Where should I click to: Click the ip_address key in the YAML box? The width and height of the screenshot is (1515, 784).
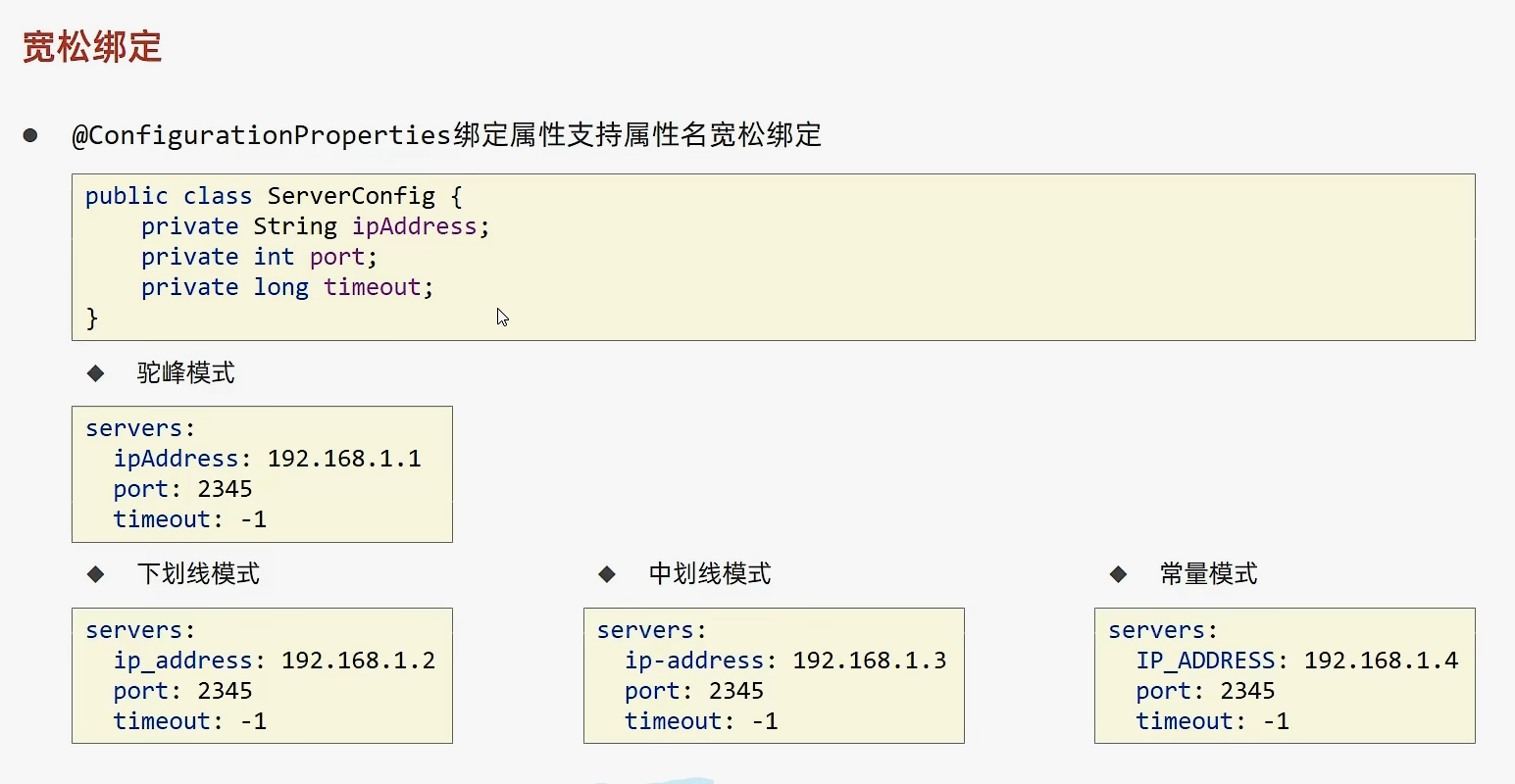[182, 661]
